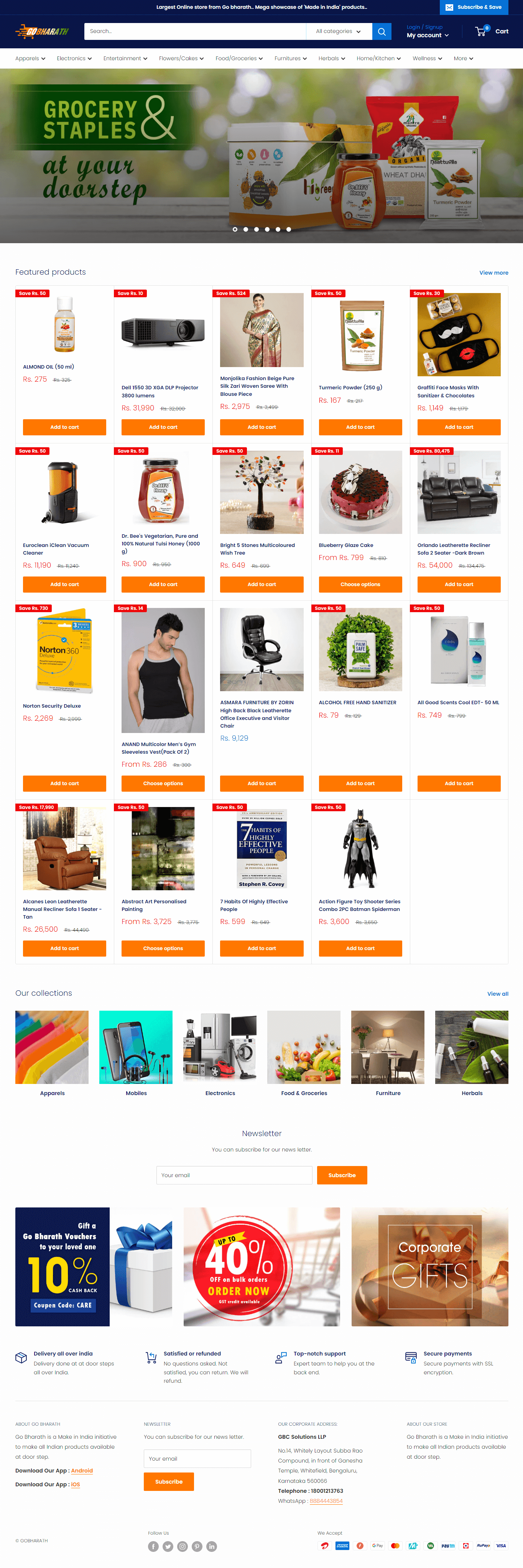This screenshot has width=523, height=1568.
Task: Open the Facebook follow icon
Action: (x=153, y=1546)
